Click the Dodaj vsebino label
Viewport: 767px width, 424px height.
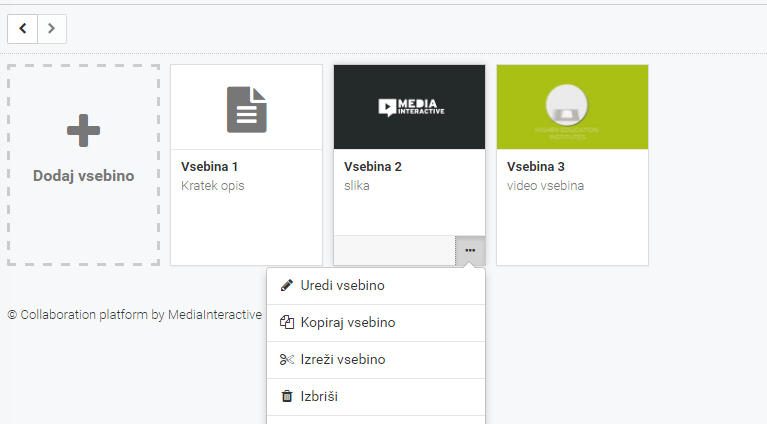pyautogui.click(x=84, y=176)
